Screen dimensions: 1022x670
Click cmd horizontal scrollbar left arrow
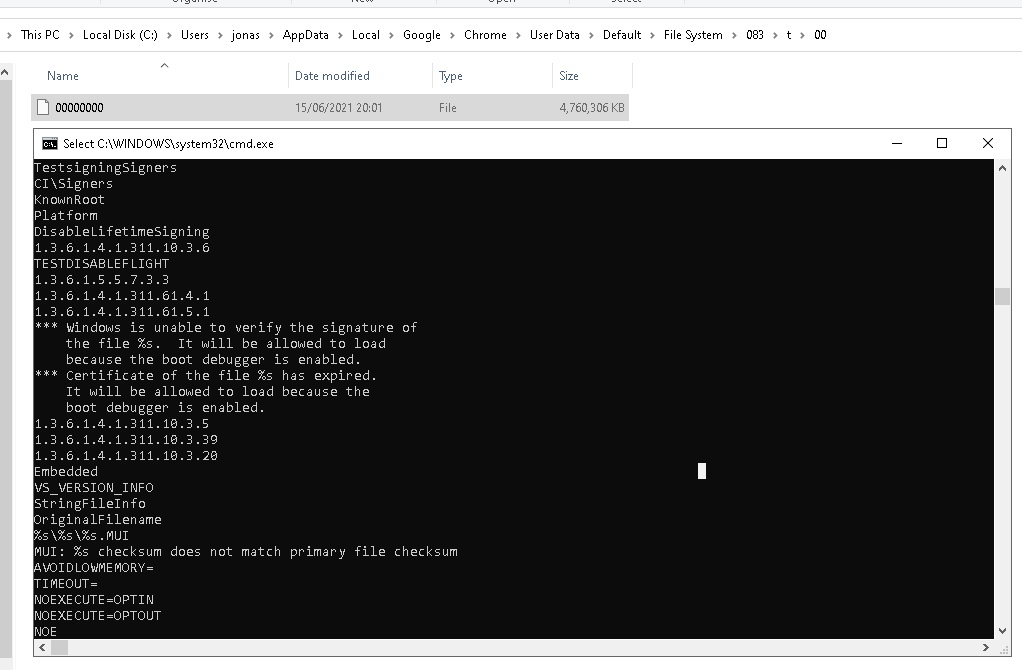point(42,647)
